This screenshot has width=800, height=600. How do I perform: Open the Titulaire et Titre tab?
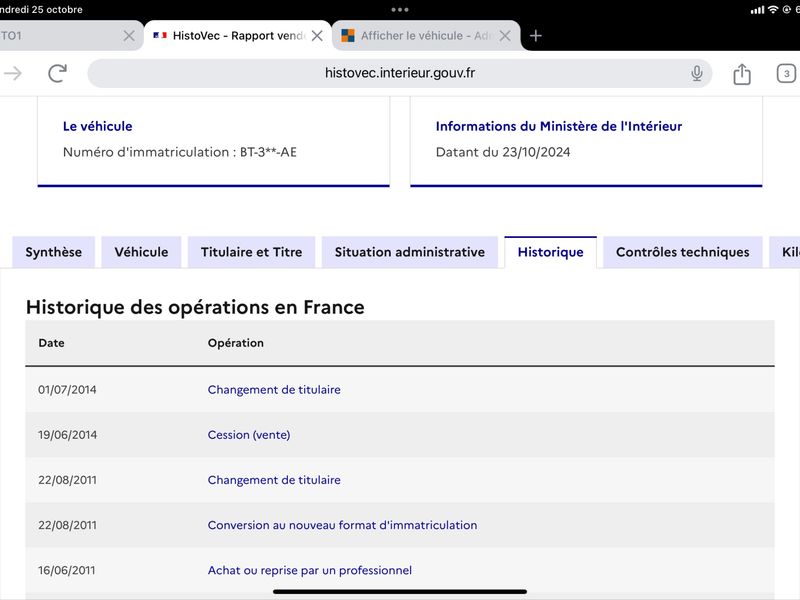(252, 252)
